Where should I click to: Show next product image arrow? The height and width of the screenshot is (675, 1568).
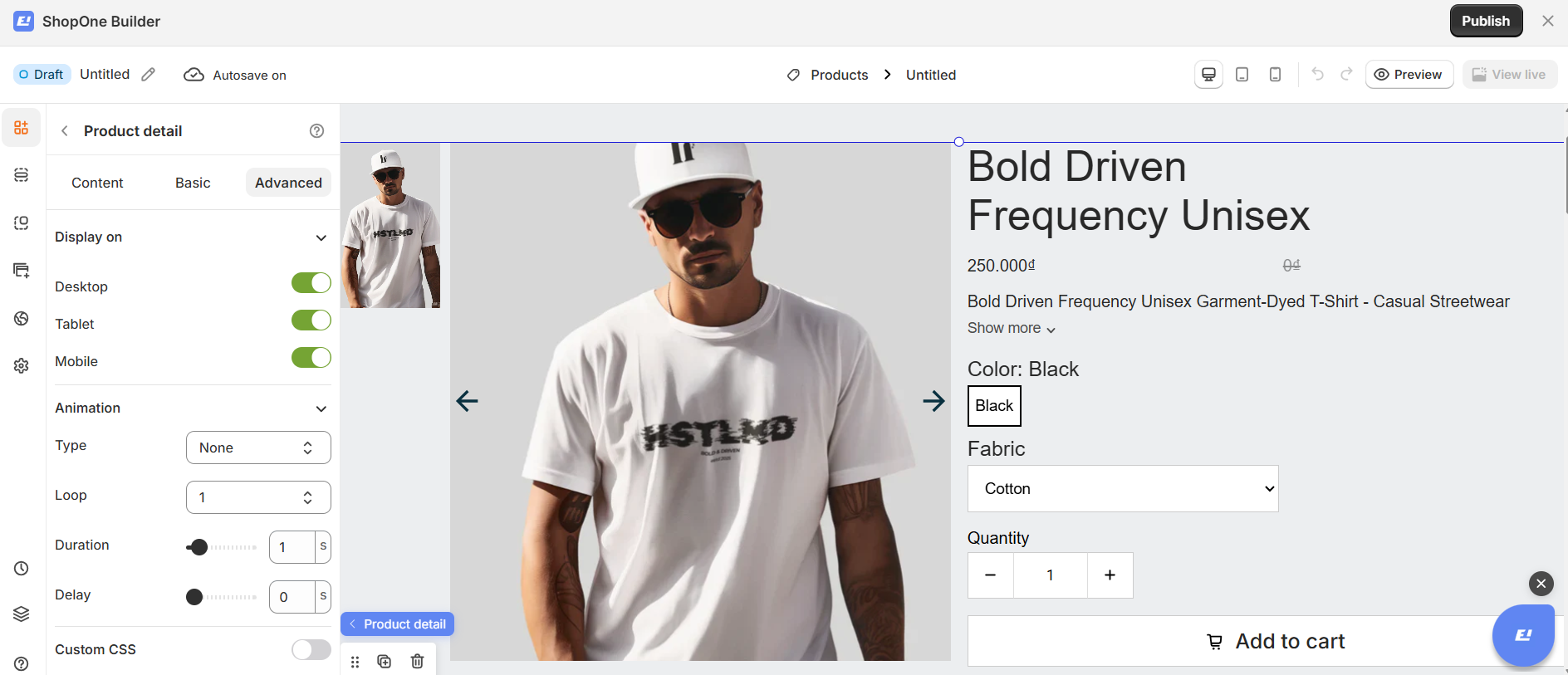933,401
